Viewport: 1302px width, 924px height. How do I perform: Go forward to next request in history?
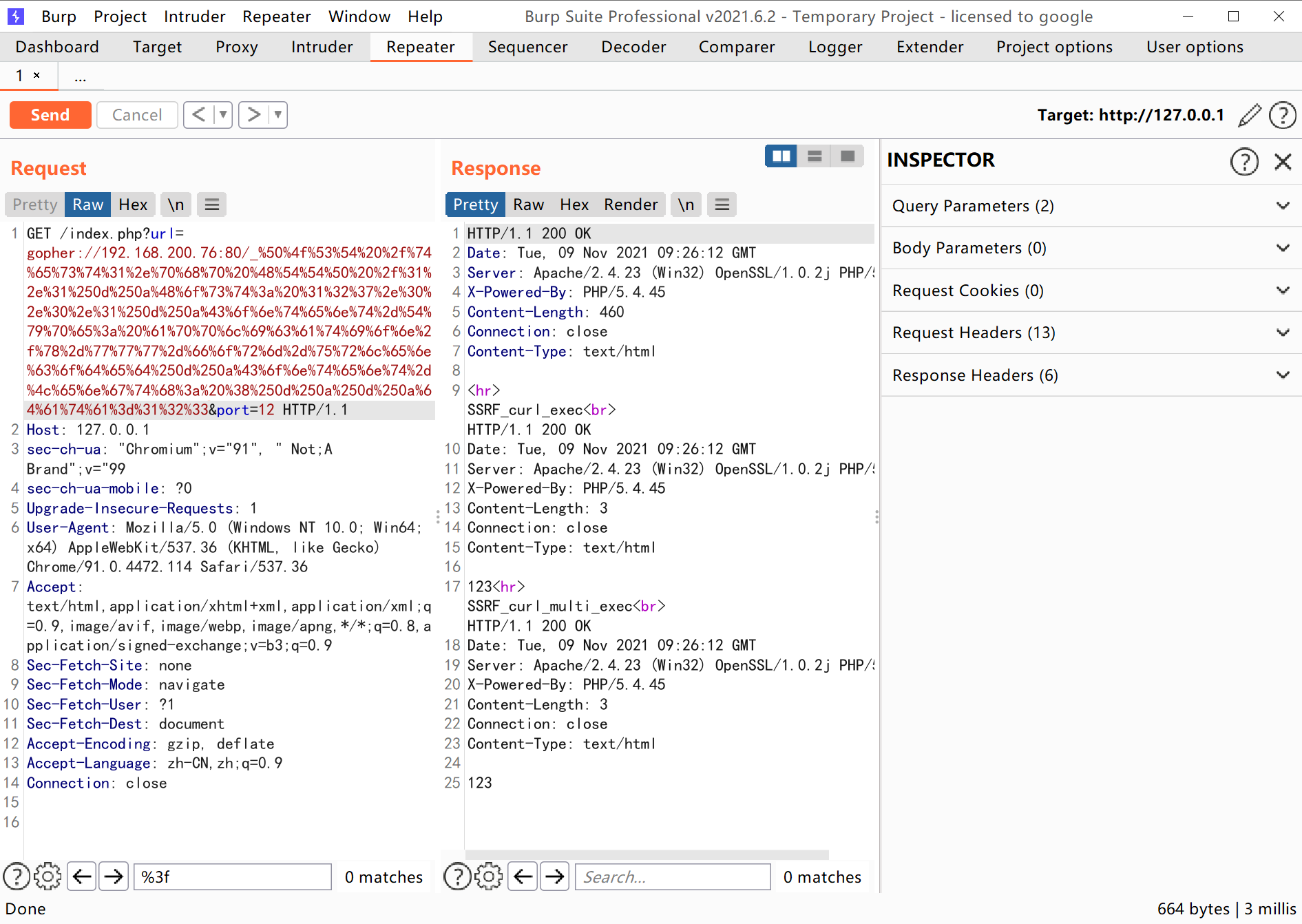[x=254, y=114]
